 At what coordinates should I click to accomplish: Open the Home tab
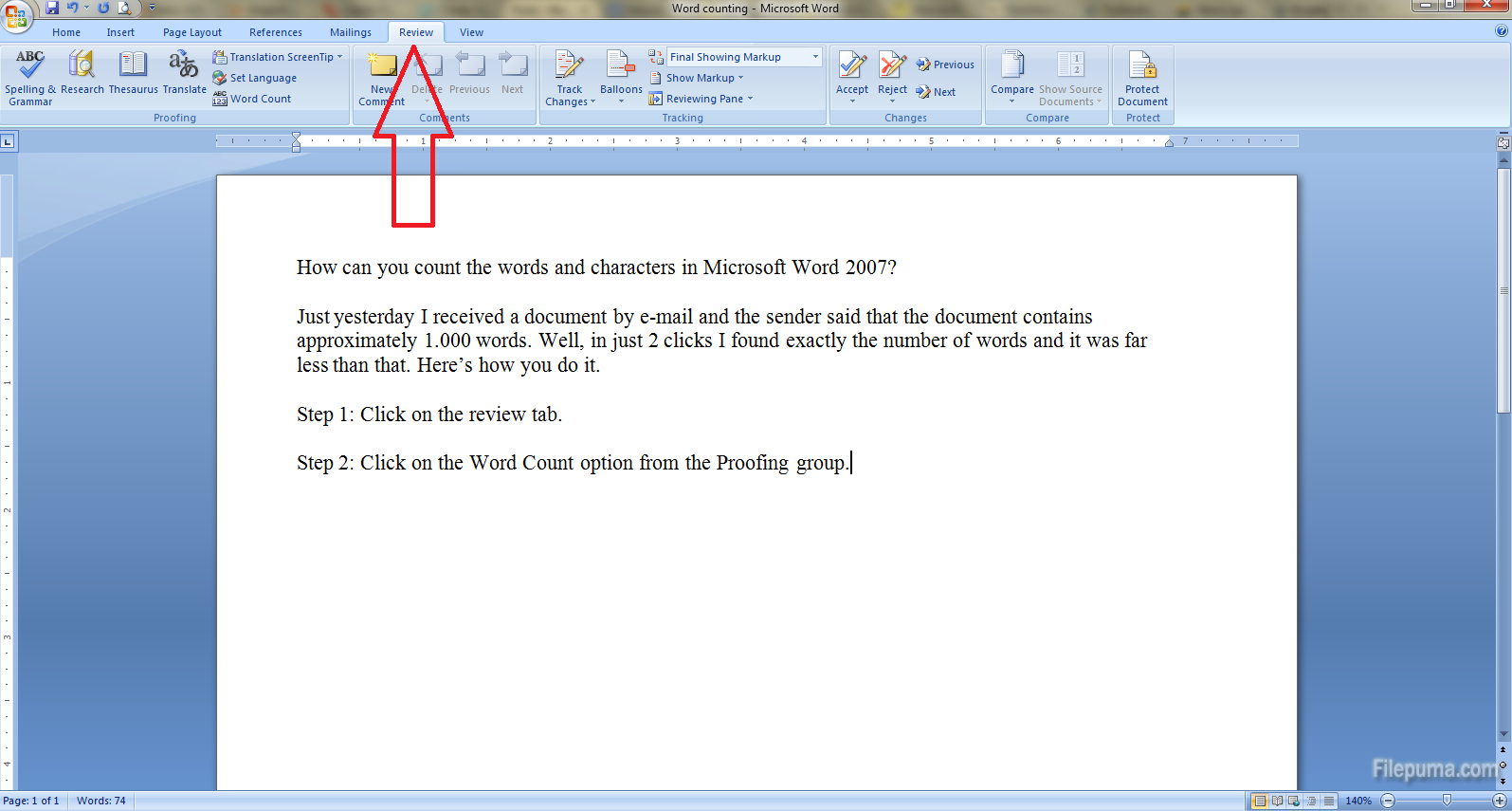click(66, 32)
